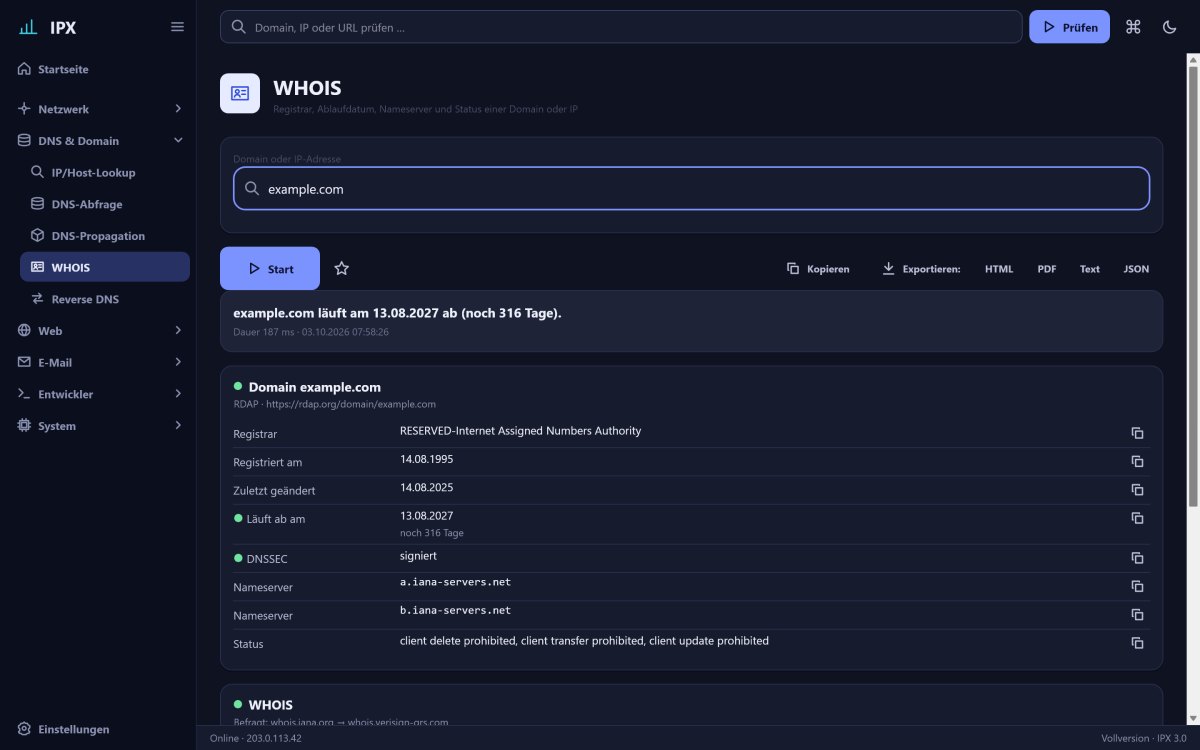This screenshot has width=1200, height=750.
Task: Collapse the DNS & Domain section
Action: pos(178,140)
